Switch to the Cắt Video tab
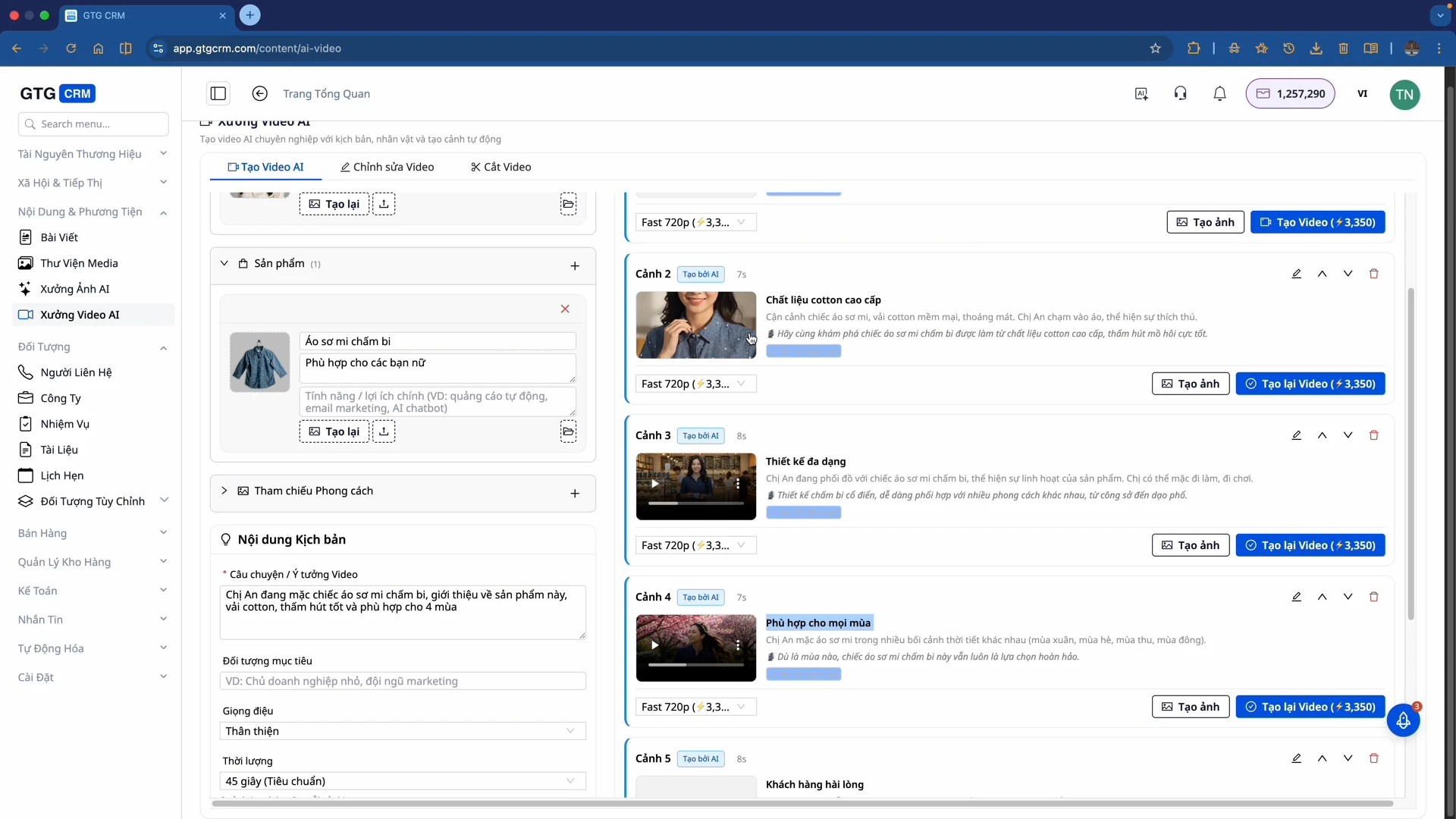The height and width of the screenshot is (819, 1456). (x=501, y=167)
